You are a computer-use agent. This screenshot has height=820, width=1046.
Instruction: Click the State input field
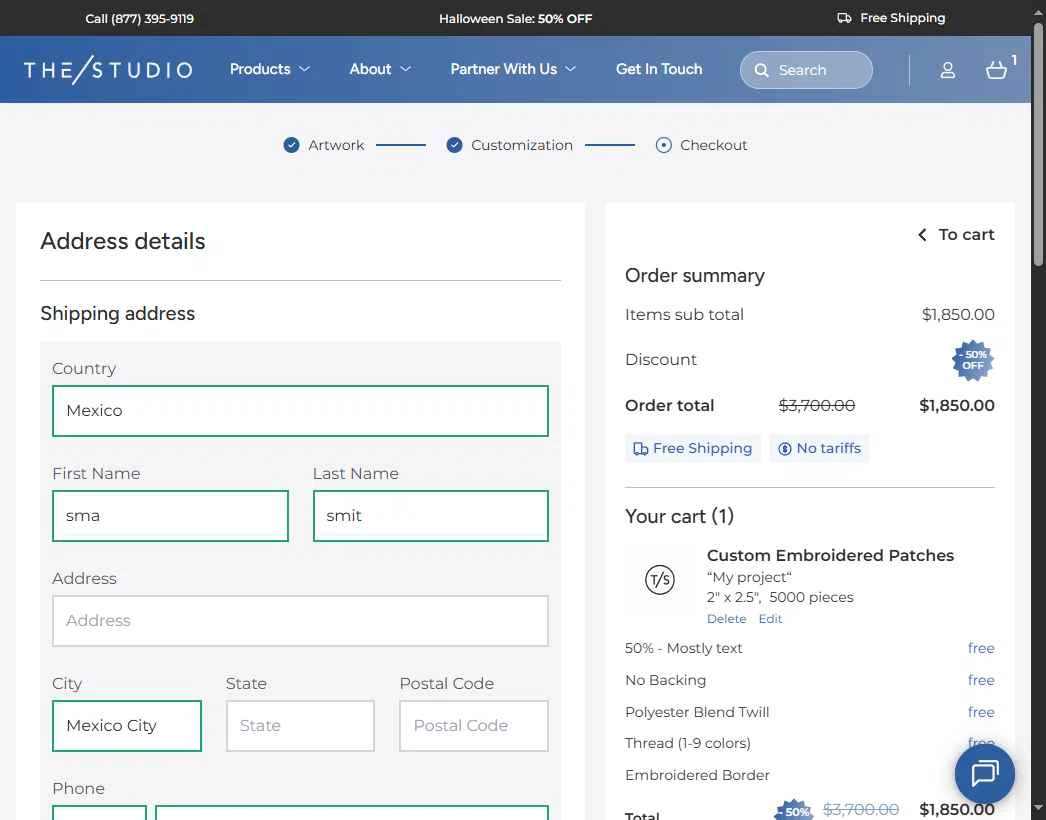[x=300, y=726]
